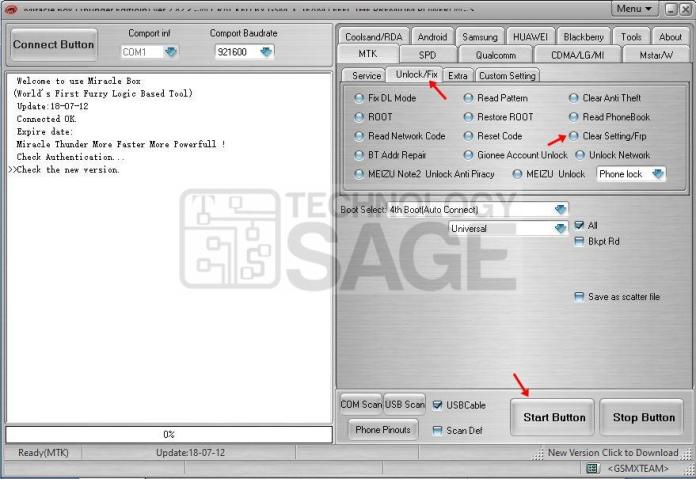Toggle the USBCable checkbox
Image resolution: width=696 pixels, height=479 pixels.
(437, 405)
